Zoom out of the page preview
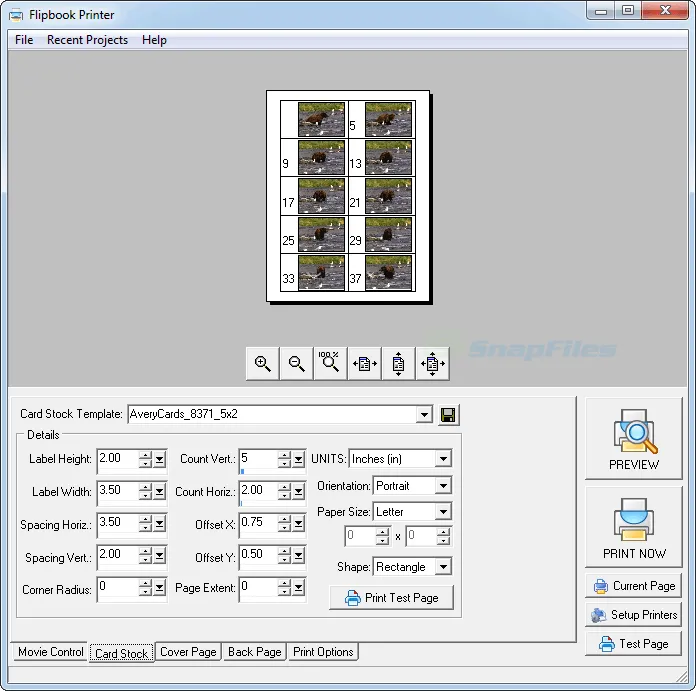The width and height of the screenshot is (696, 691). pos(296,363)
